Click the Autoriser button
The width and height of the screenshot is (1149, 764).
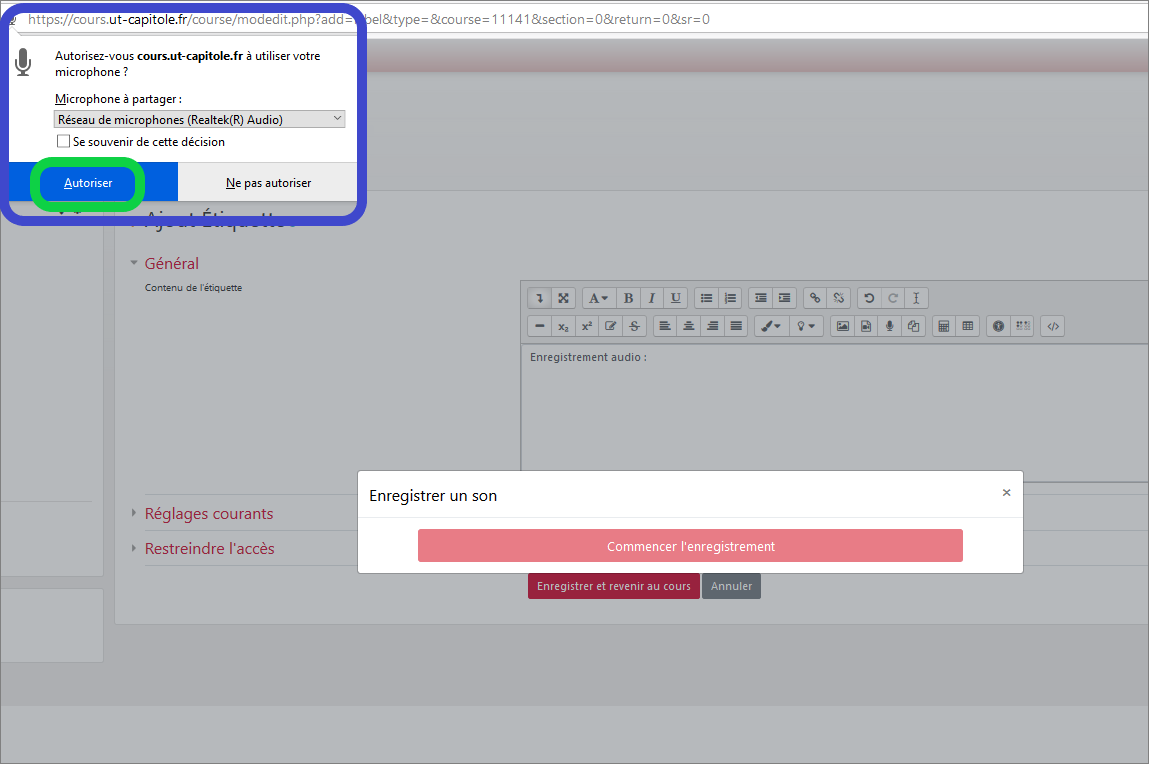(88, 183)
